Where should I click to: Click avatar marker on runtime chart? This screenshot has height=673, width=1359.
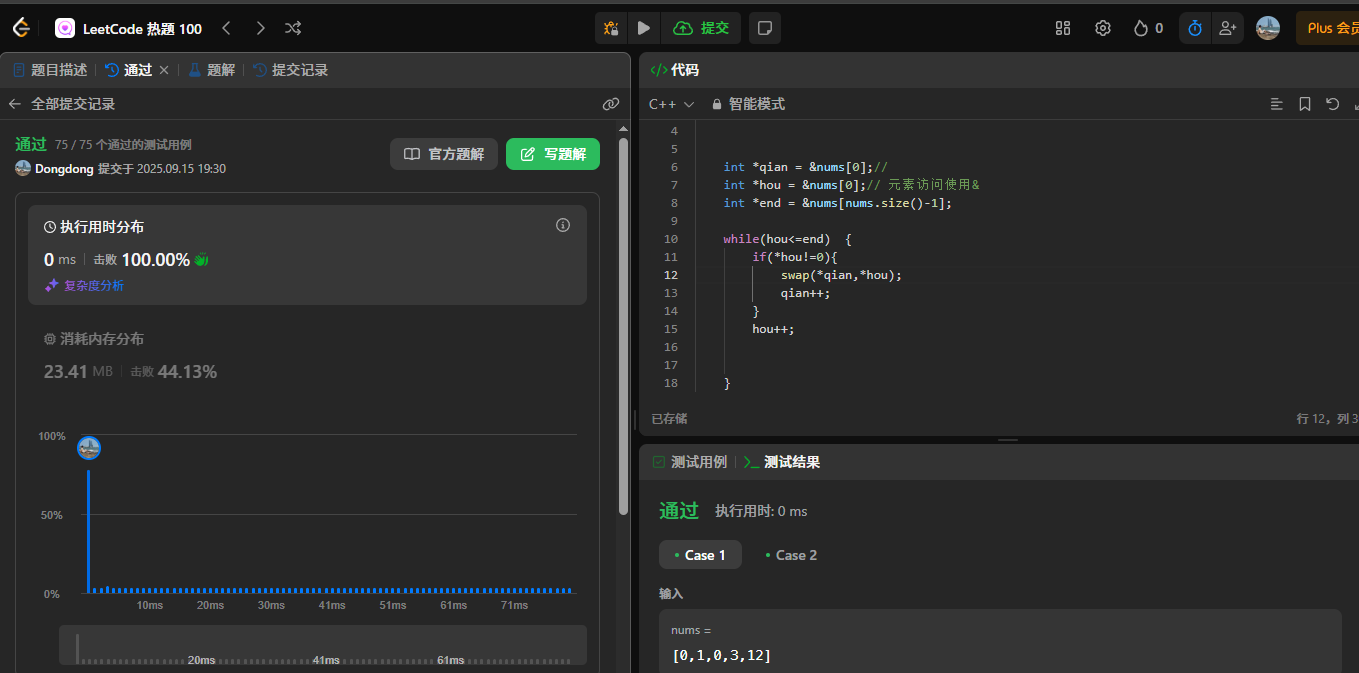[x=89, y=448]
